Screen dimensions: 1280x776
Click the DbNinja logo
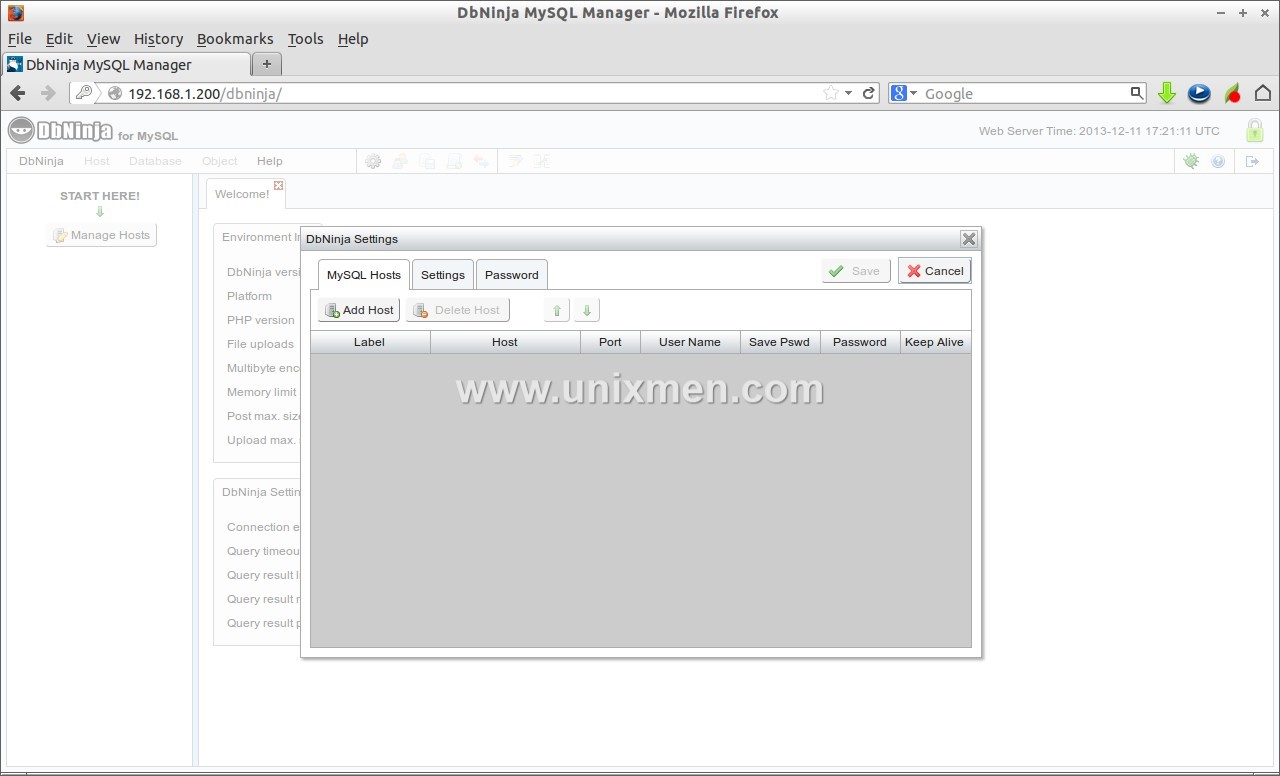60,130
